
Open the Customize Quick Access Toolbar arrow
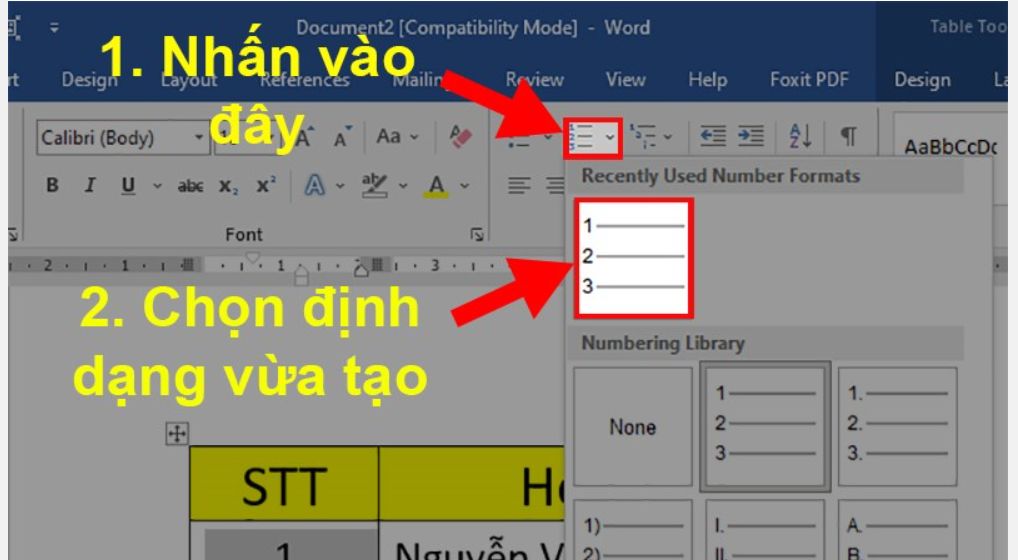(55, 27)
